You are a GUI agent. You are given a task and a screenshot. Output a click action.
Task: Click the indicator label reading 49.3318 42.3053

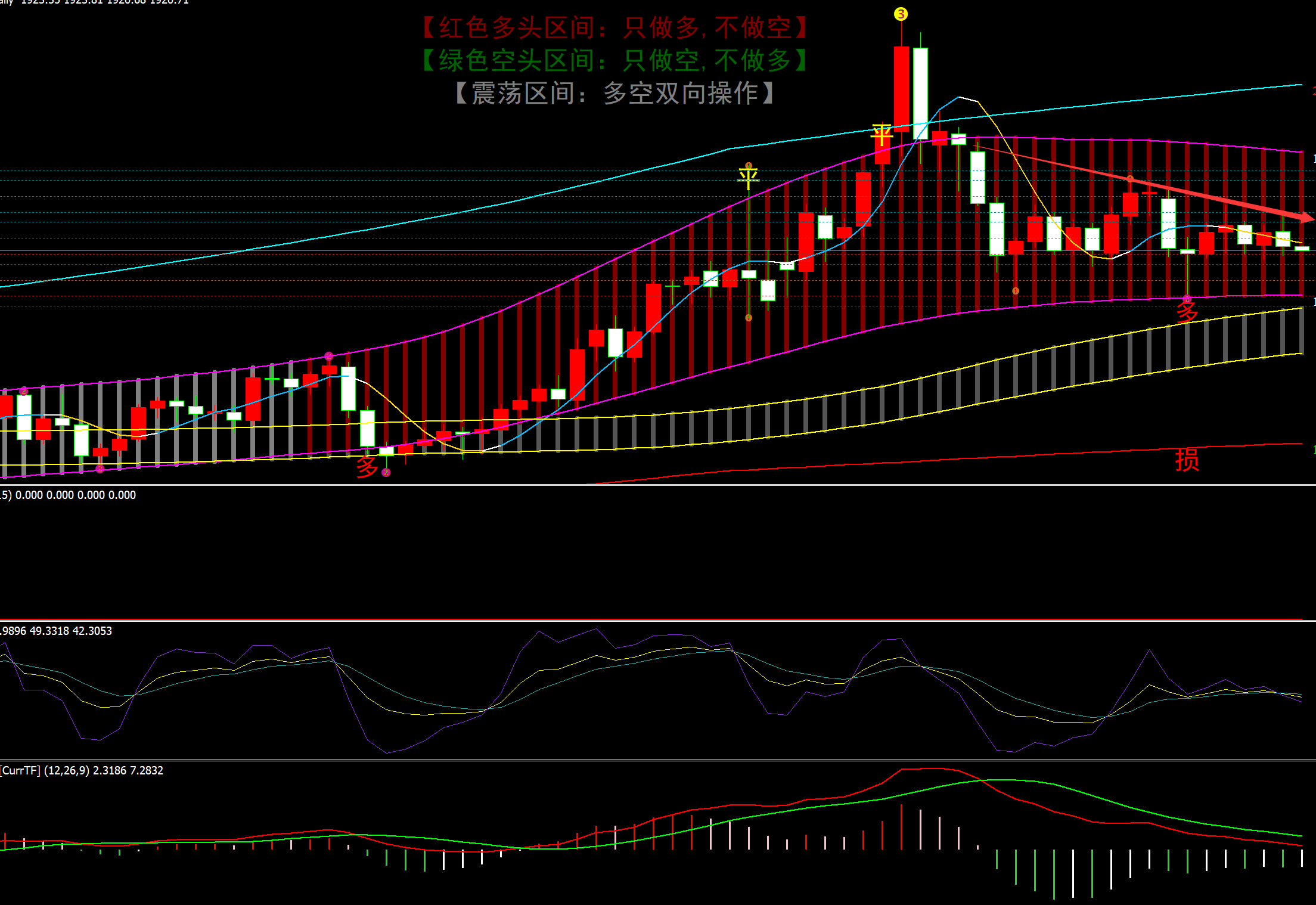click(57, 631)
